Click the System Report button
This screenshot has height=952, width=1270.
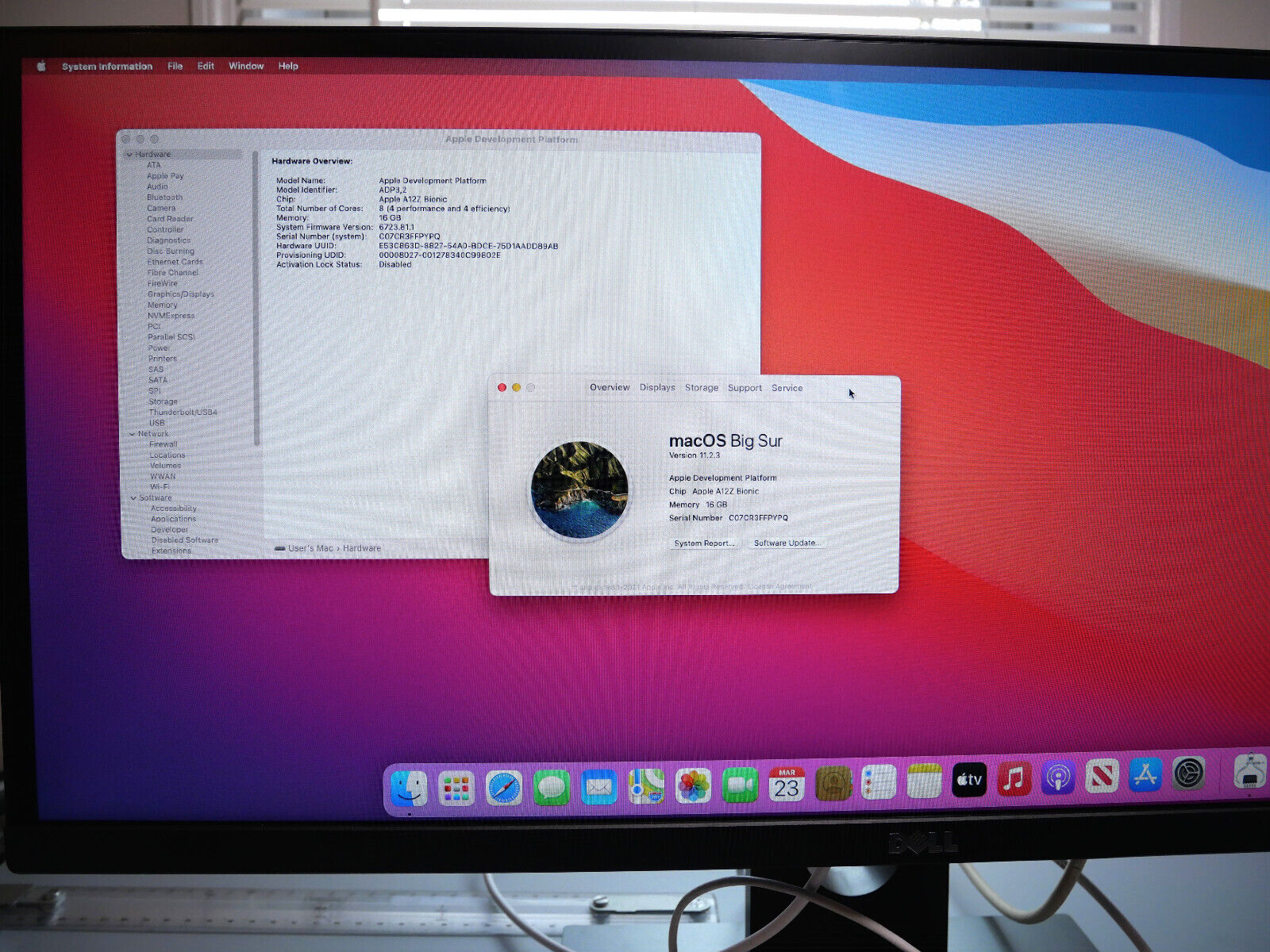pos(704,543)
